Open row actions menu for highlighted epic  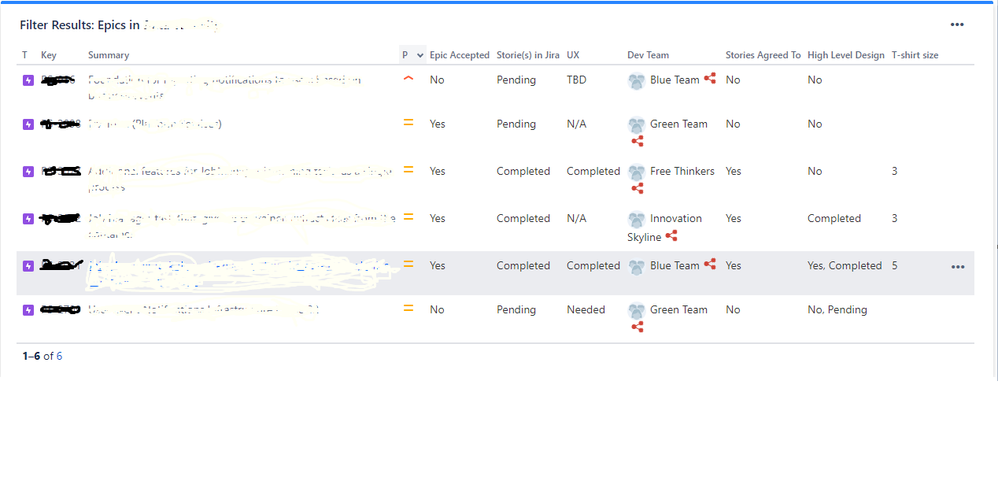pos(957,267)
